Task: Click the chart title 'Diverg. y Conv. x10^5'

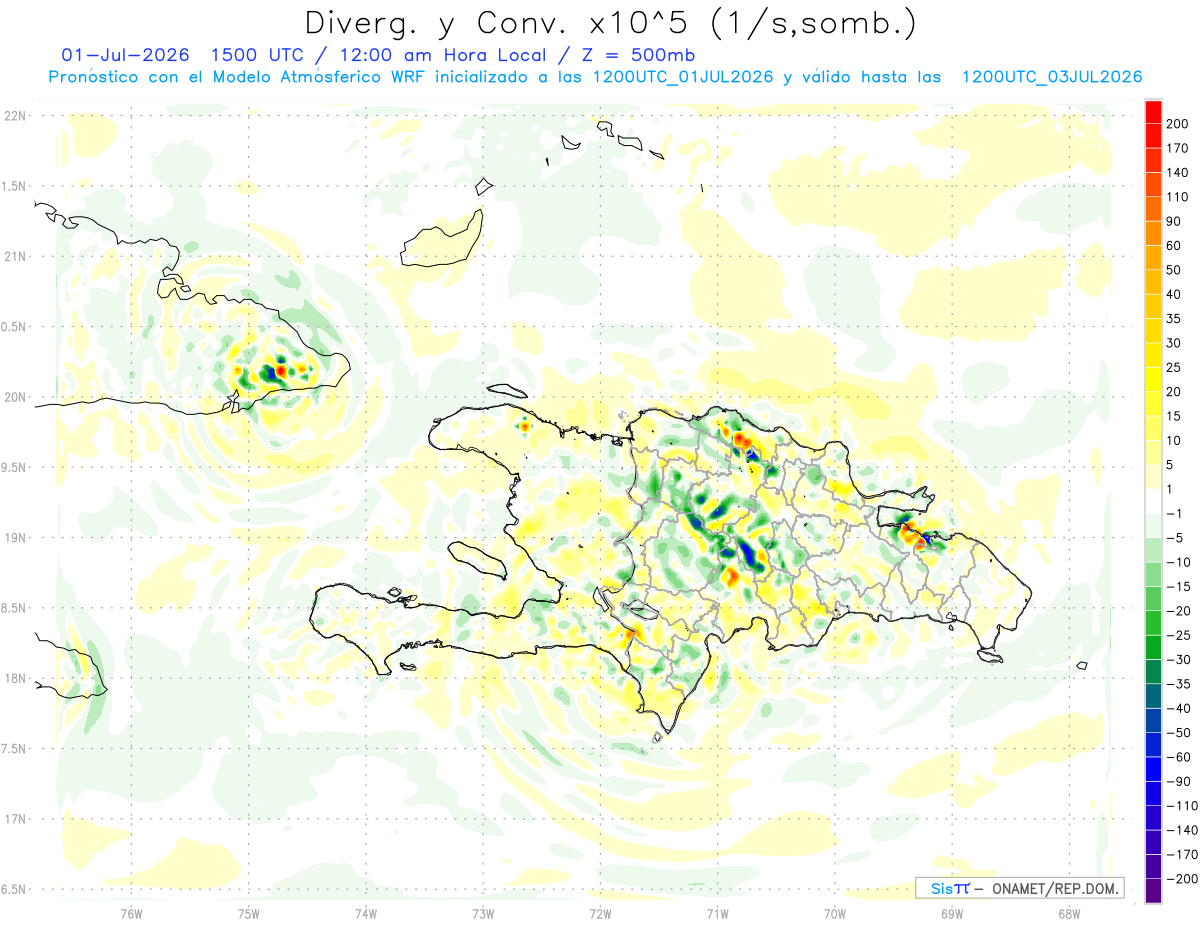Action: click(500, 23)
